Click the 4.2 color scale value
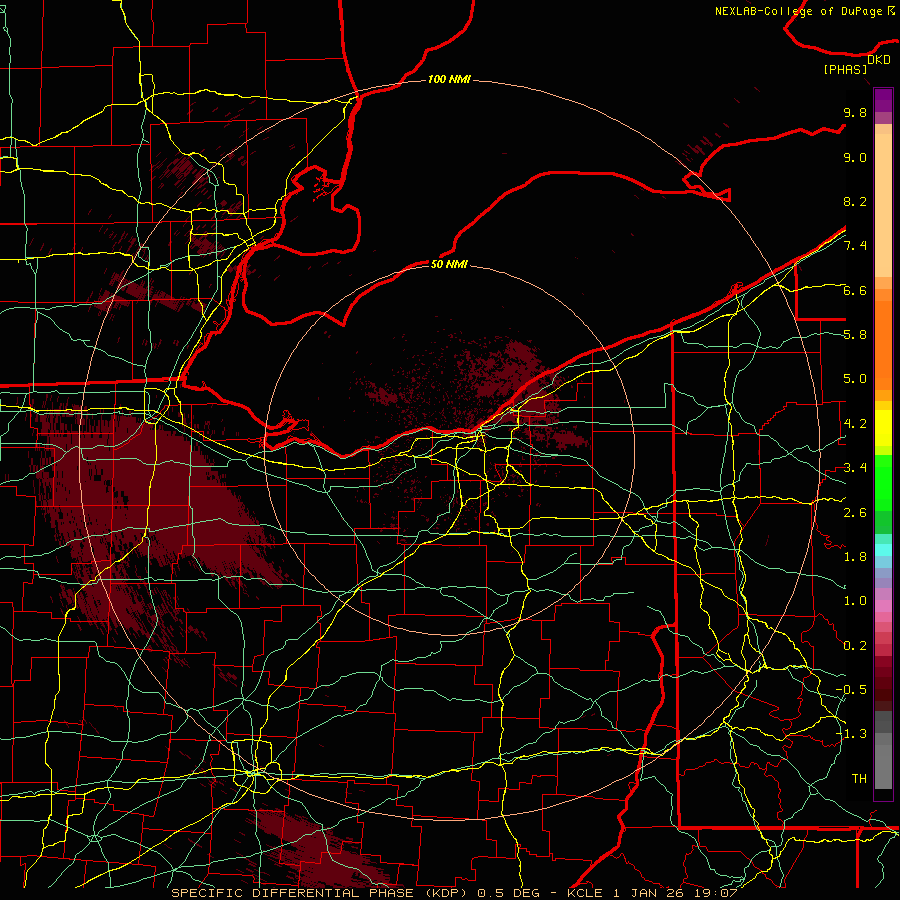 click(855, 424)
